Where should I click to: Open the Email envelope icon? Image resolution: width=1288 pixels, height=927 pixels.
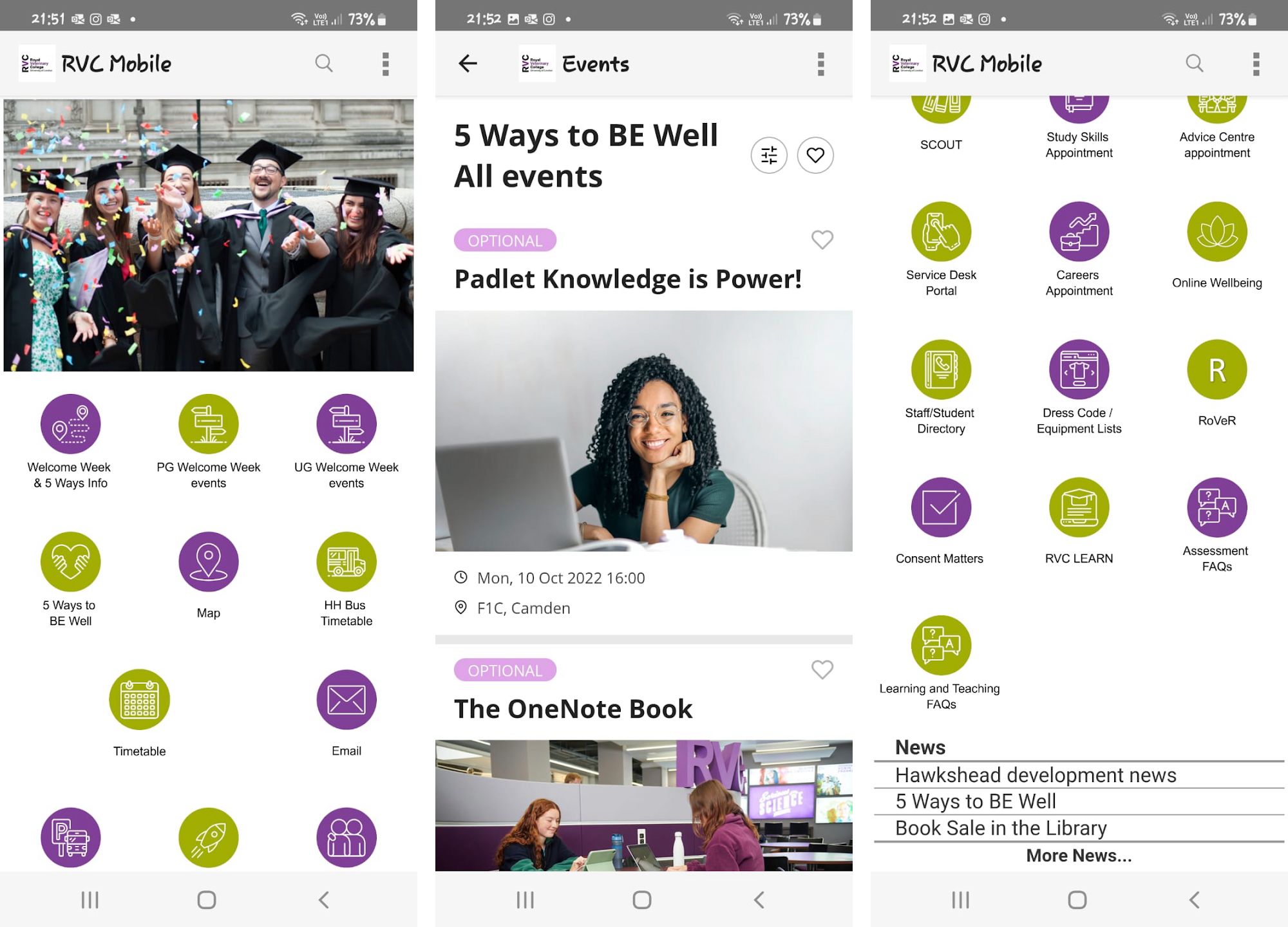point(346,700)
